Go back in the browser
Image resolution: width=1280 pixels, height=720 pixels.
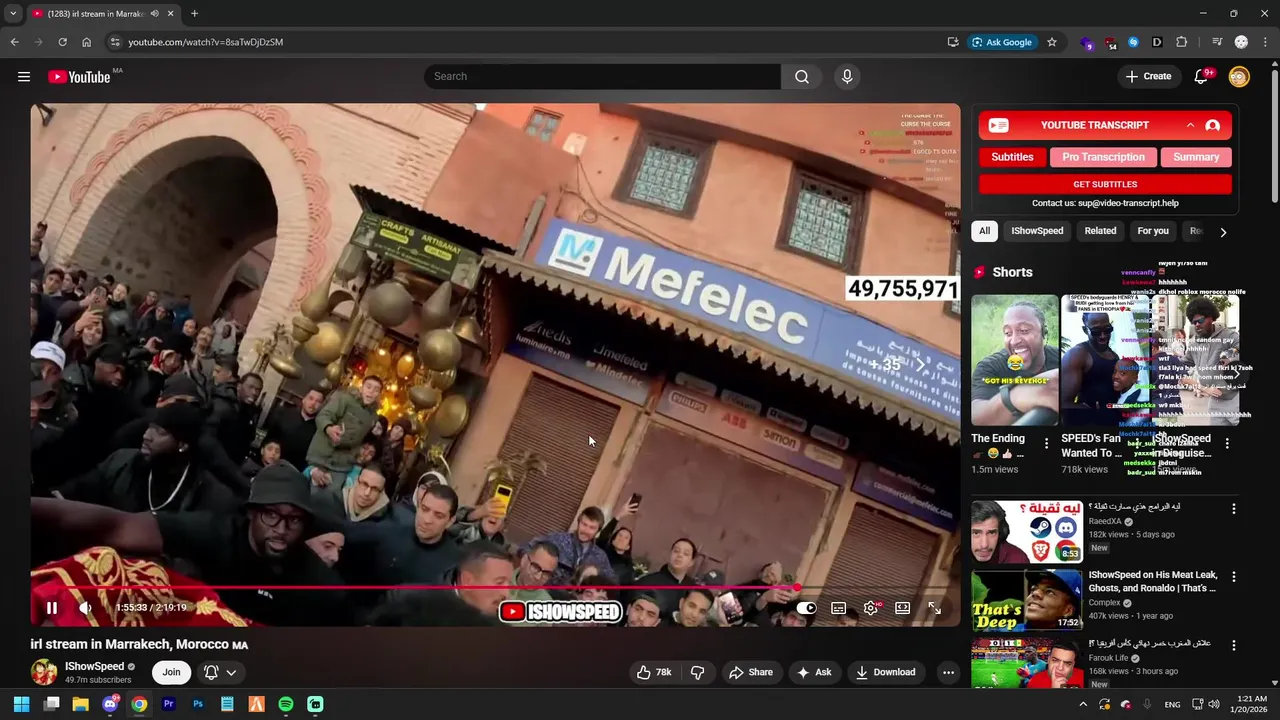(x=14, y=42)
